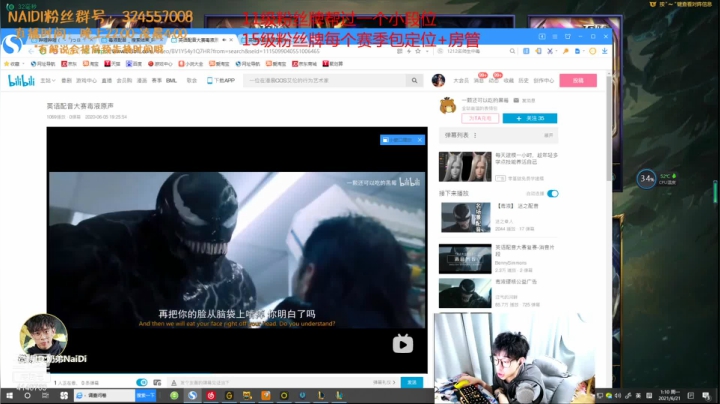Open 会员购 in bilibili nav
This screenshot has width=720, height=404.
tap(124, 80)
